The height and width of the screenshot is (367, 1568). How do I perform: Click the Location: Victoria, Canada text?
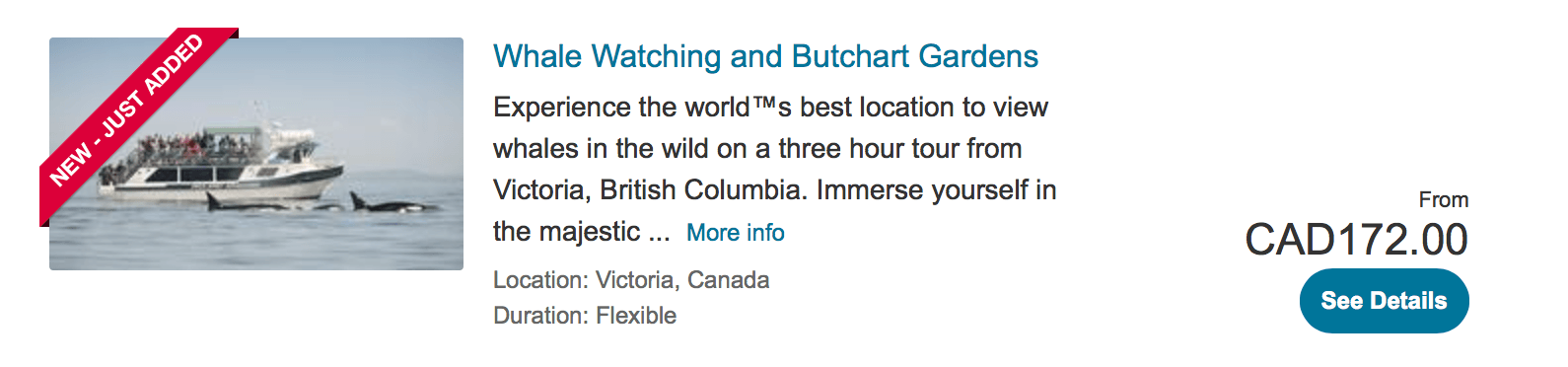(631, 280)
